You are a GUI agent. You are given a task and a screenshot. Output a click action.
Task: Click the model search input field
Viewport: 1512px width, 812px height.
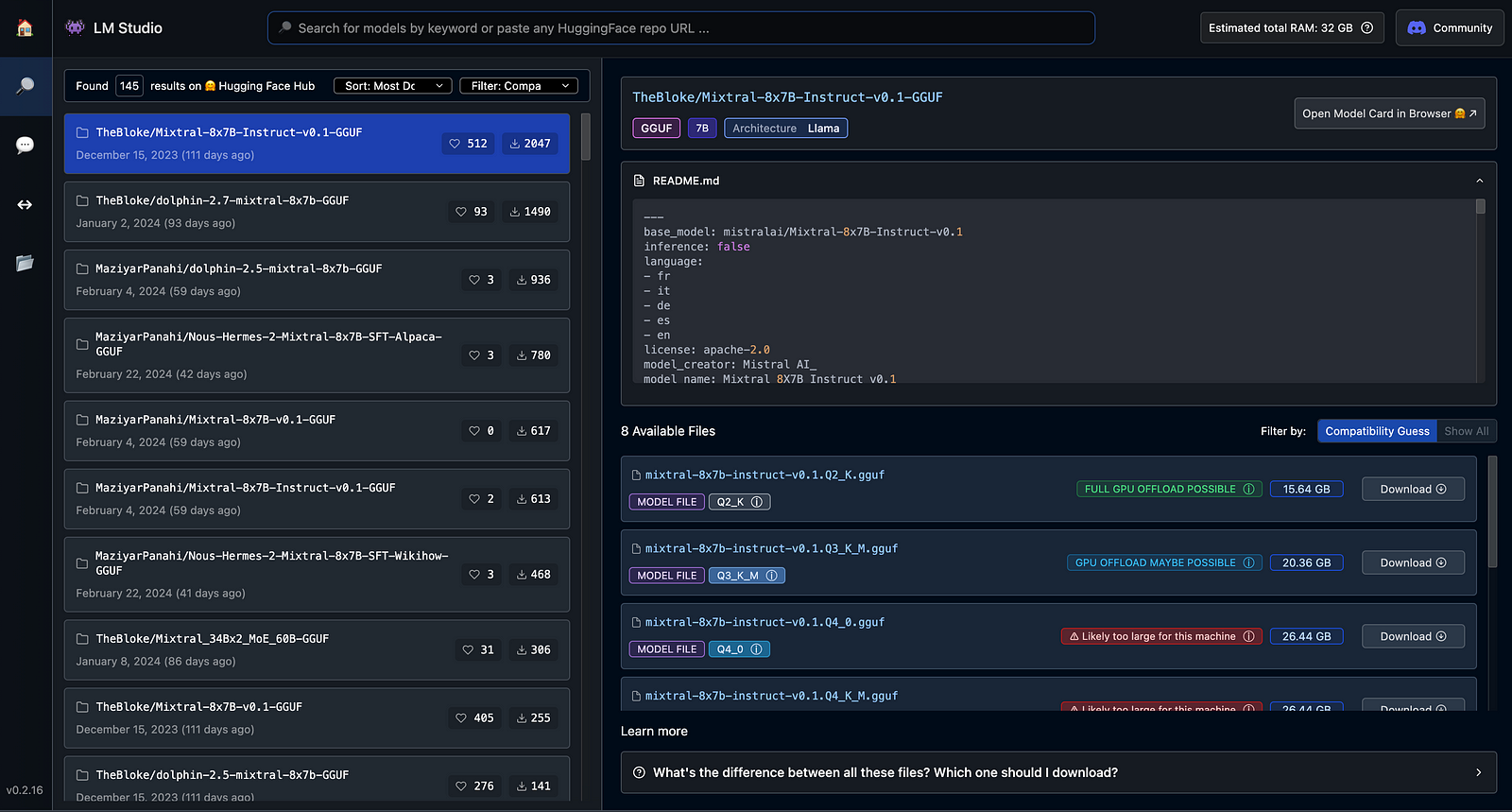tap(681, 28)
